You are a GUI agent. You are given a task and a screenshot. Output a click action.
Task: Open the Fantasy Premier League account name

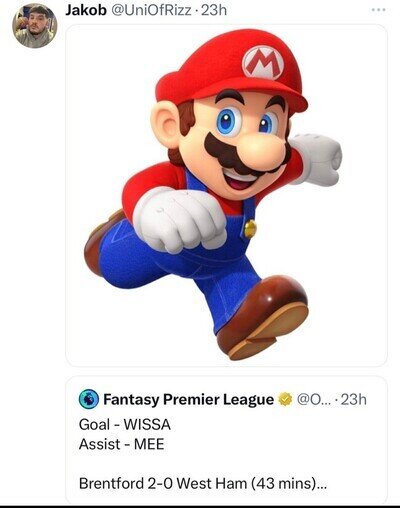[188, 399]
